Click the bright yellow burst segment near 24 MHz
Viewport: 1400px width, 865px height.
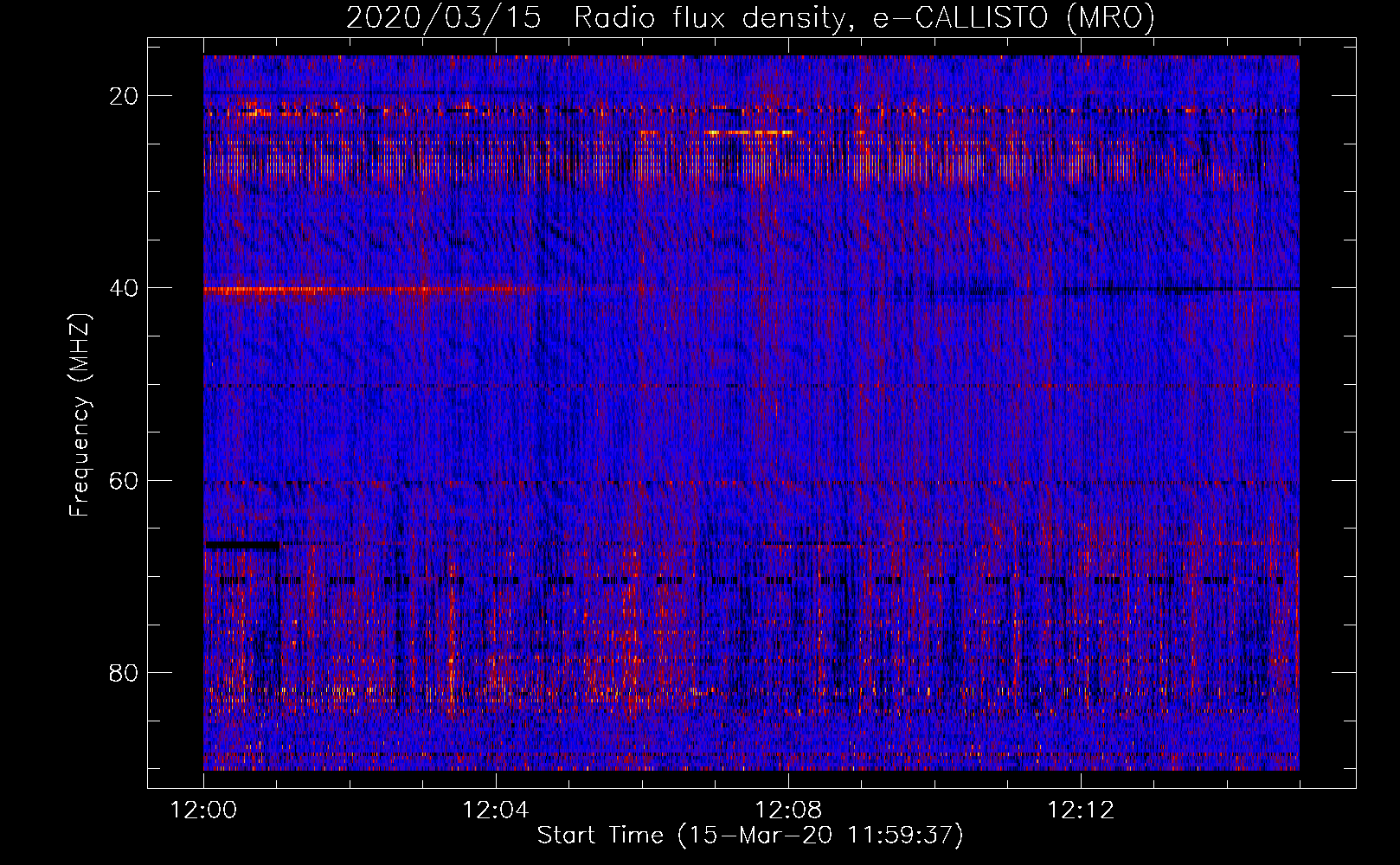coord(749,132)
